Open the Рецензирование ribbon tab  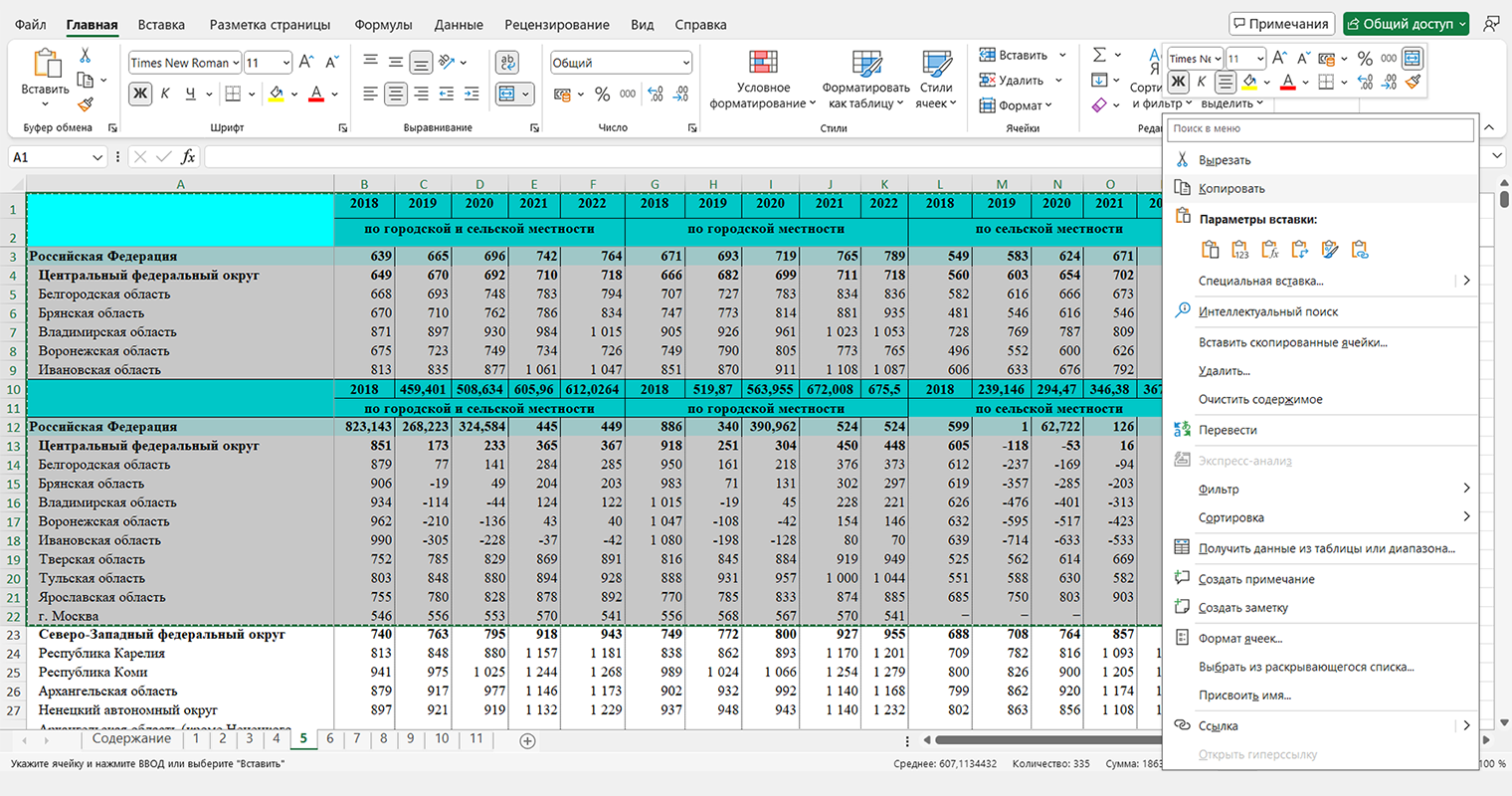pyautogui.click(x=557, y=24)
